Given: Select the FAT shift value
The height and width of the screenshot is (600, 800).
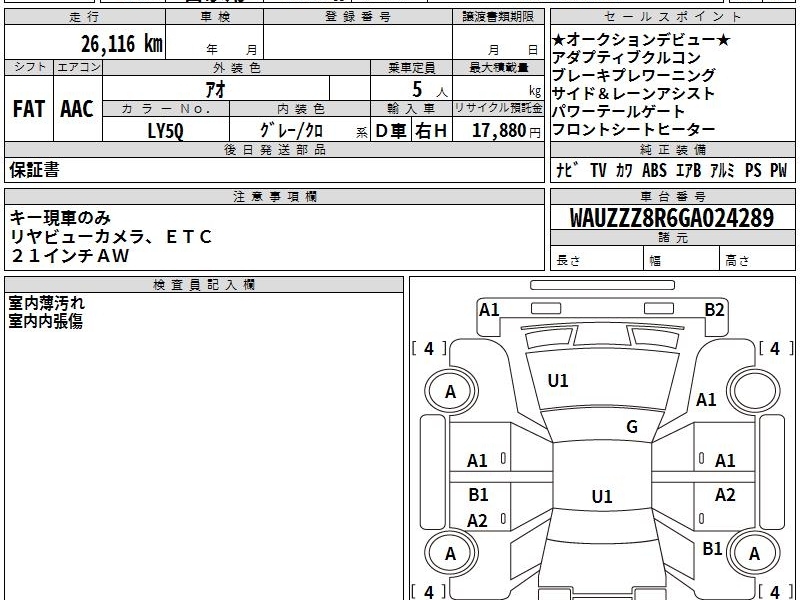Looking at the screenshot, I should coord(29,109).
